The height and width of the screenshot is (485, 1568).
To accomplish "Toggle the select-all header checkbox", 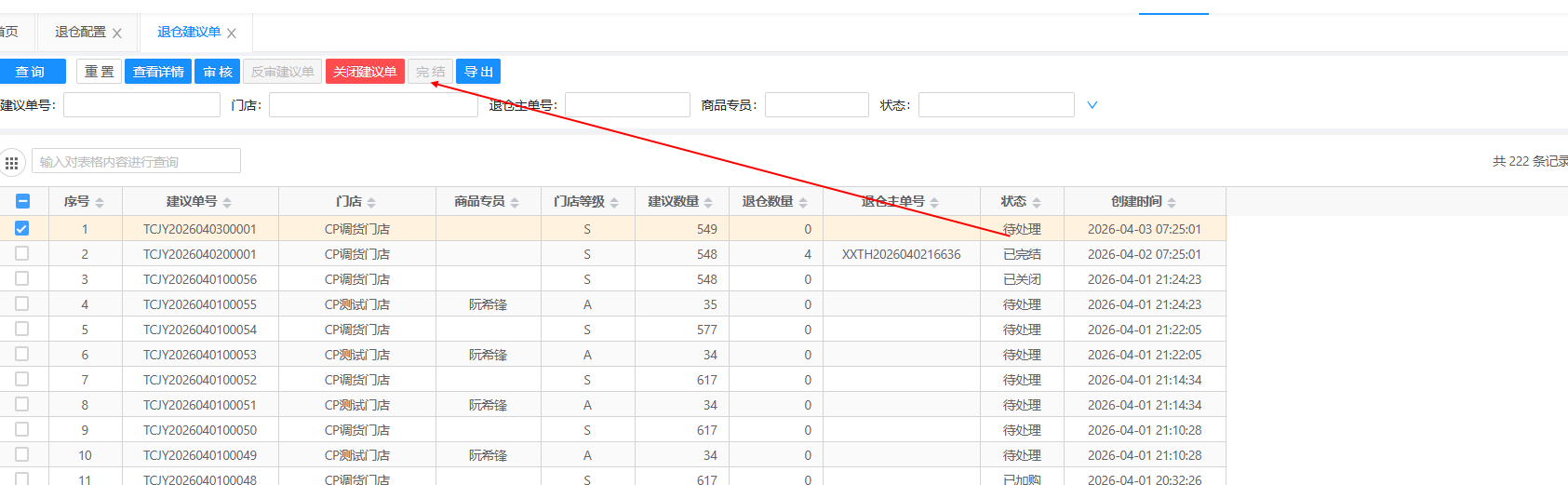I will (23, 201).
